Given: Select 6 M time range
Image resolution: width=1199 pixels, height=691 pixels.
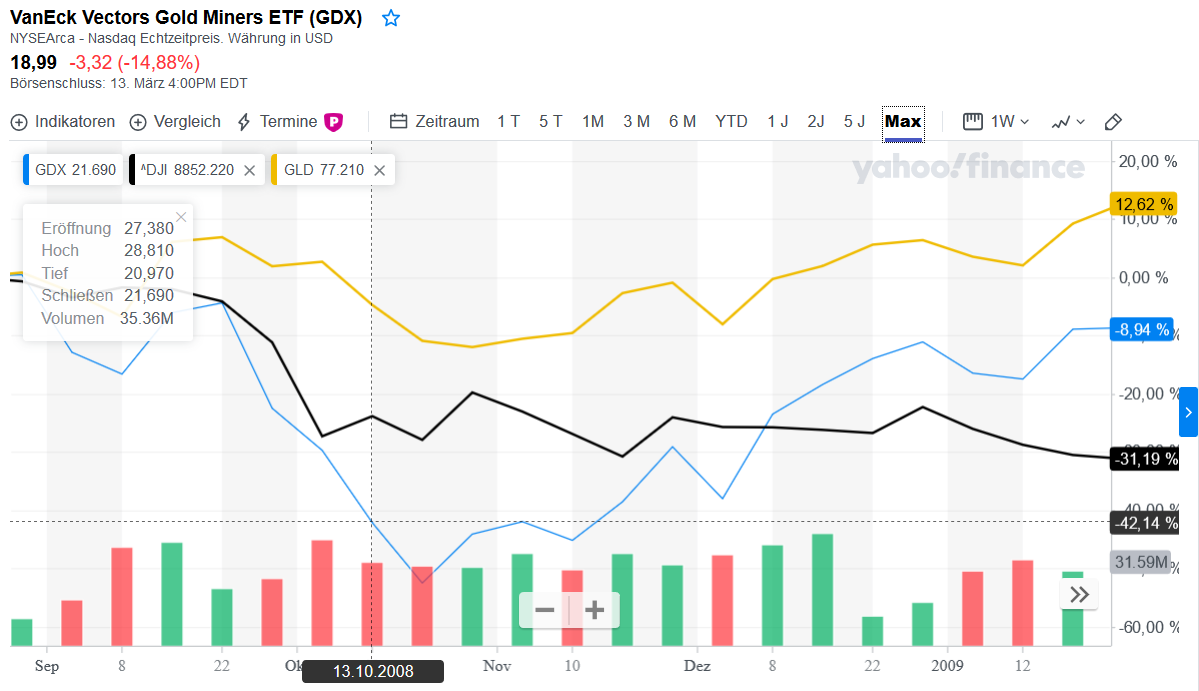Looking at the screenshot, I should pos(682,122).
